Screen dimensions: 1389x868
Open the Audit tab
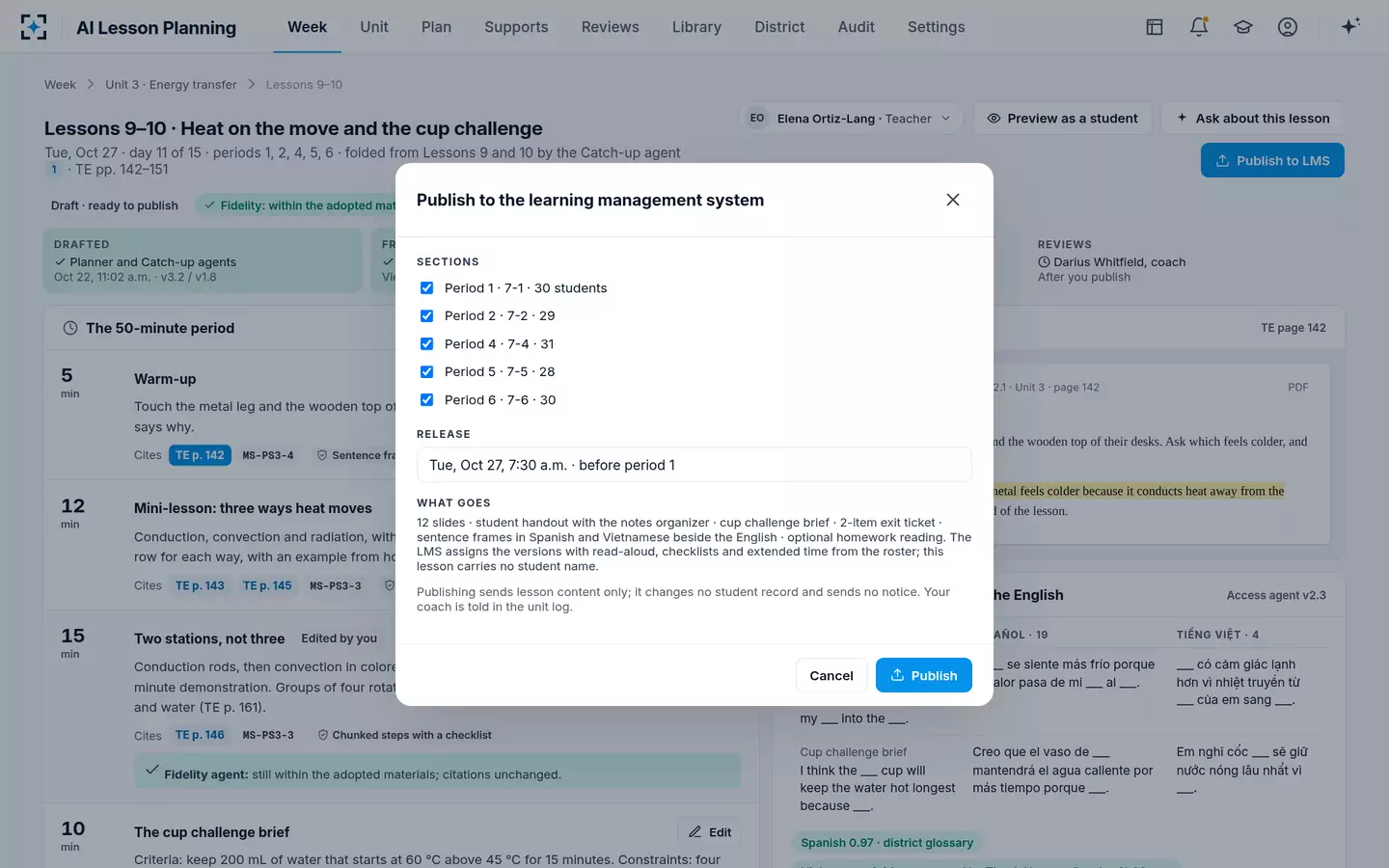pyautogui.click(x=857, y=27)
